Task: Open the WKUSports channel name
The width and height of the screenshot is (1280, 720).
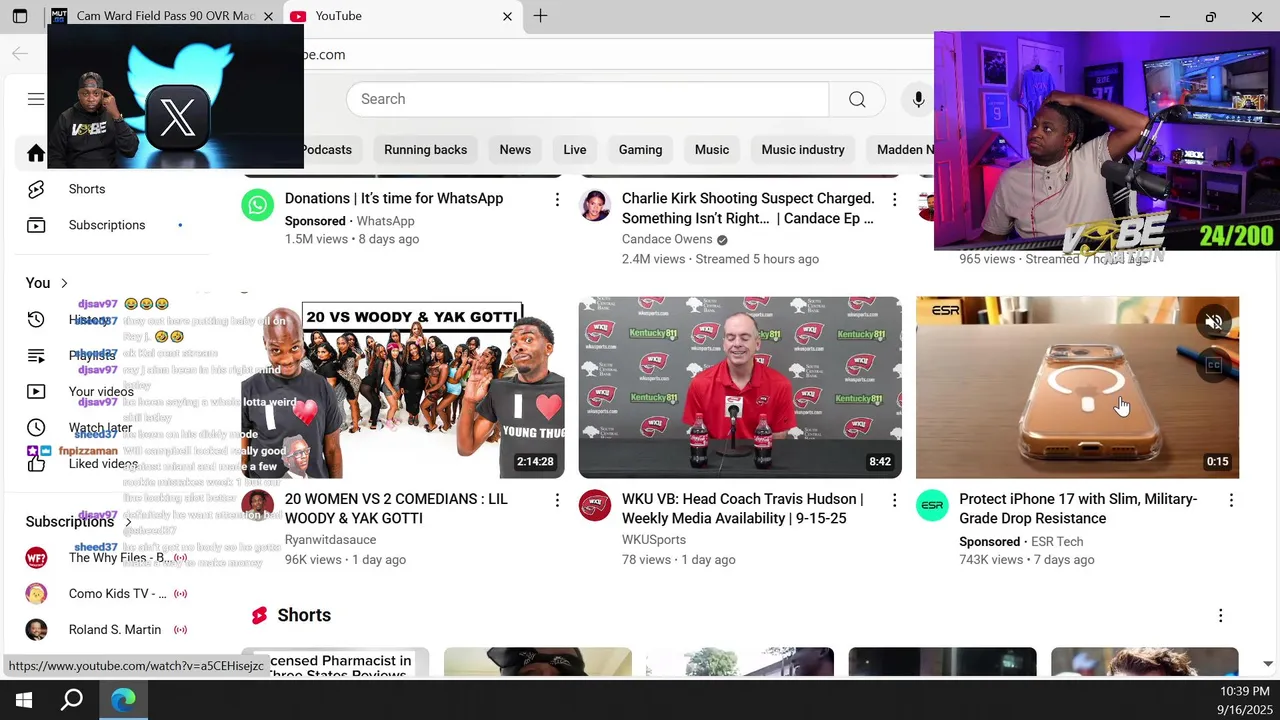Action: (654, 540)
